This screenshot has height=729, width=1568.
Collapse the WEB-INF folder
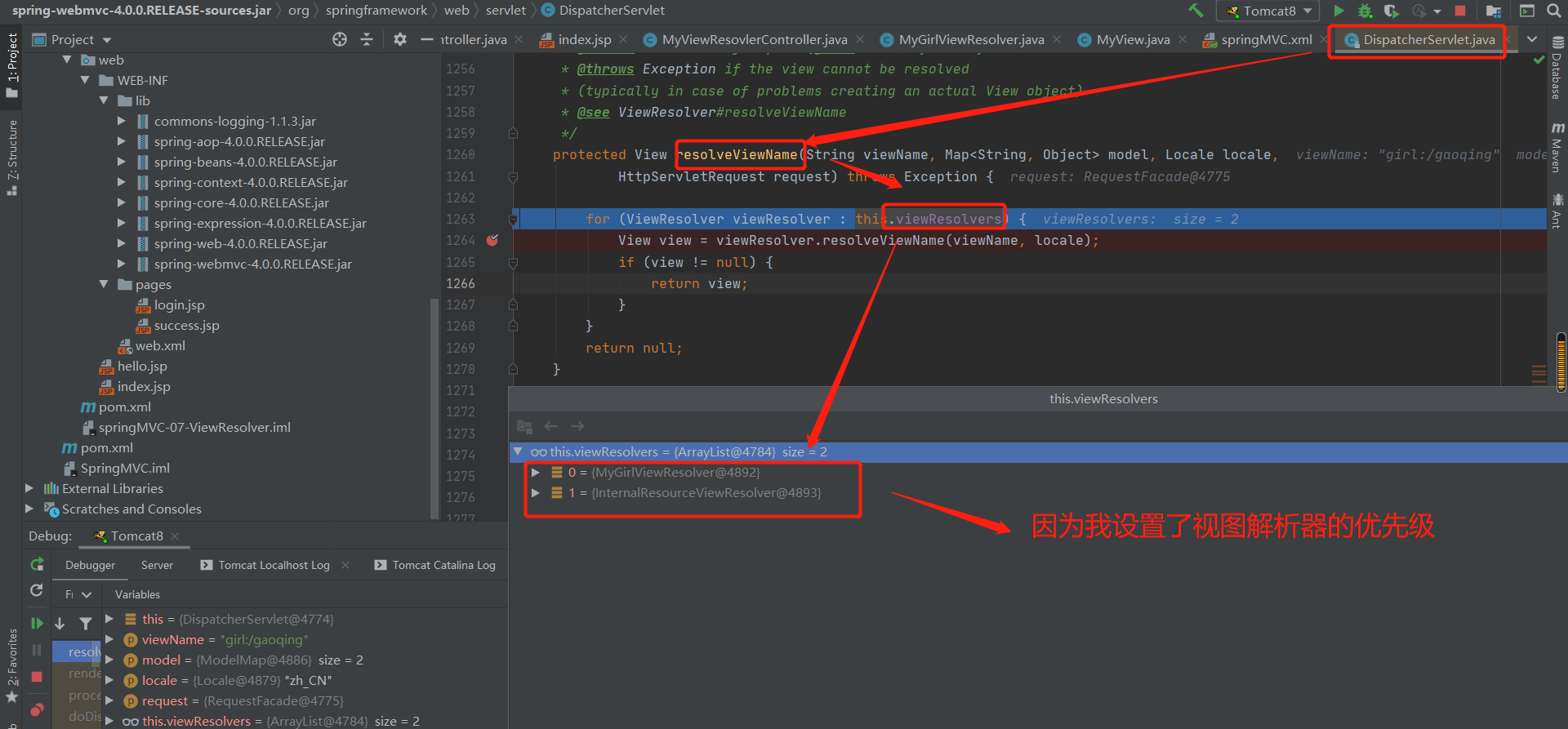[x=85, y=80]
